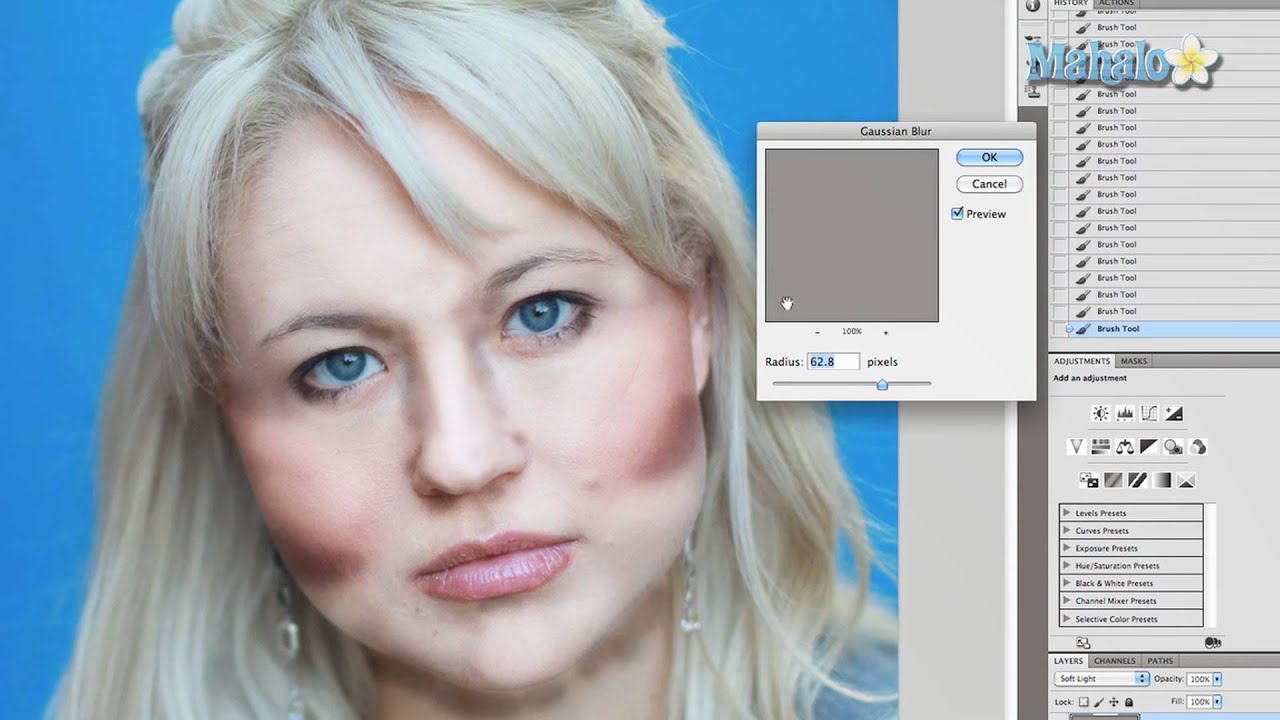Switch to the Masks tab
This screenshot has width=1280, height=720.
tap(1133, 361)
